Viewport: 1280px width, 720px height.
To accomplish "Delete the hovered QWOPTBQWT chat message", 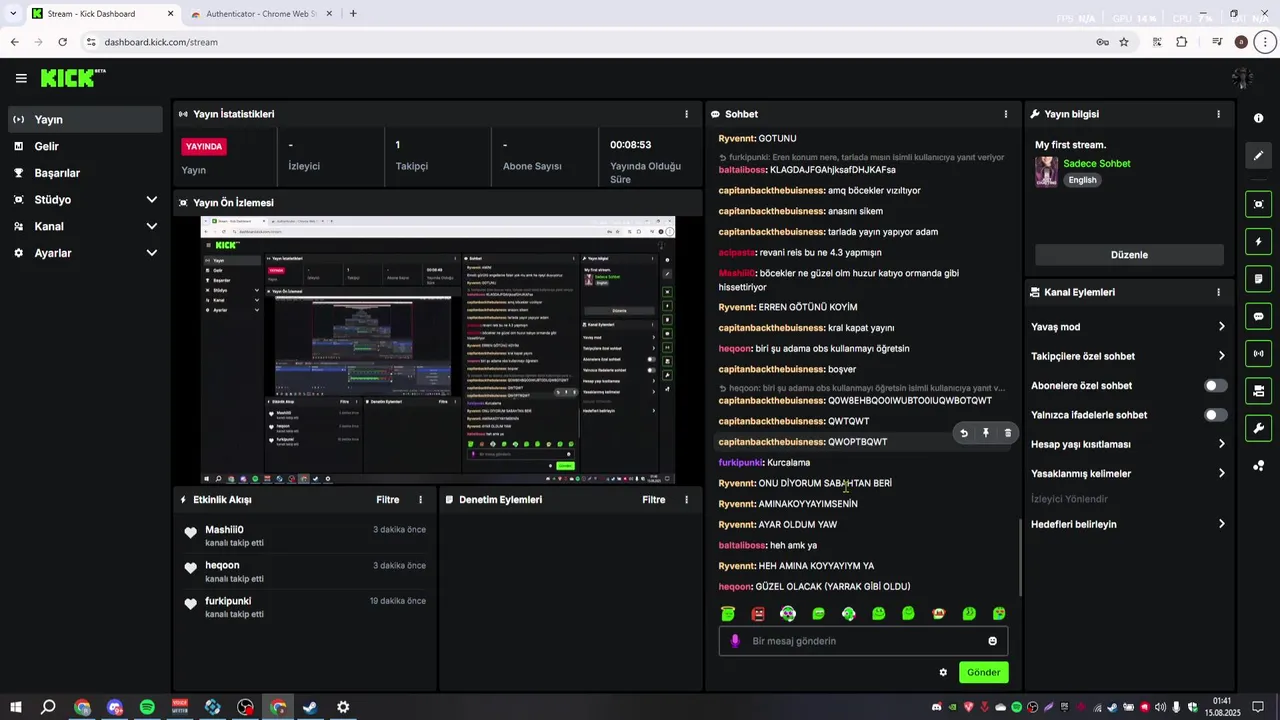I will tap(1008, 433).
